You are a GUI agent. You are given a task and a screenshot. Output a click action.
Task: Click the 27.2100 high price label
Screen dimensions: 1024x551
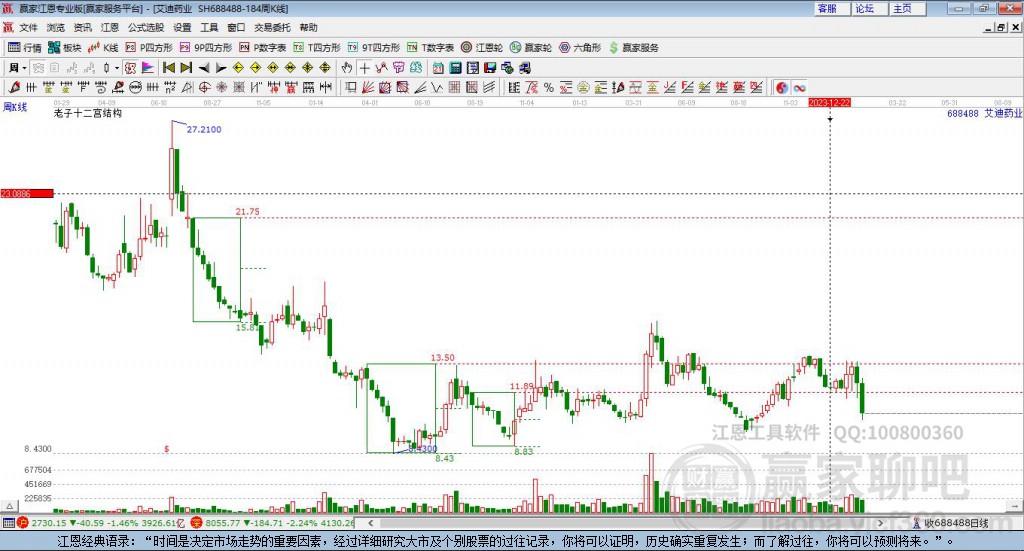(204, 129)
